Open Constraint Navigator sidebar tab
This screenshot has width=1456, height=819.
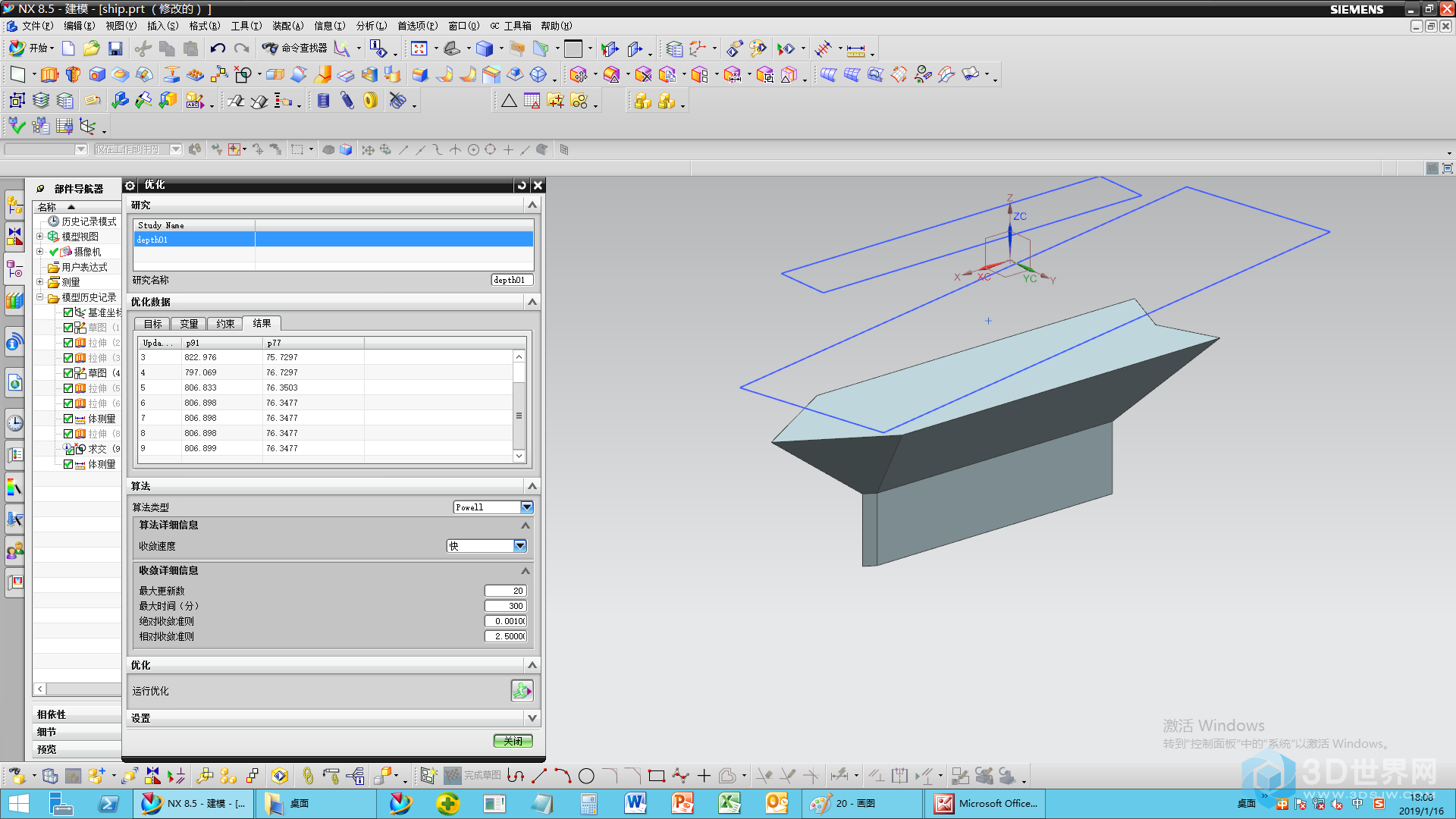click(14, 237)
